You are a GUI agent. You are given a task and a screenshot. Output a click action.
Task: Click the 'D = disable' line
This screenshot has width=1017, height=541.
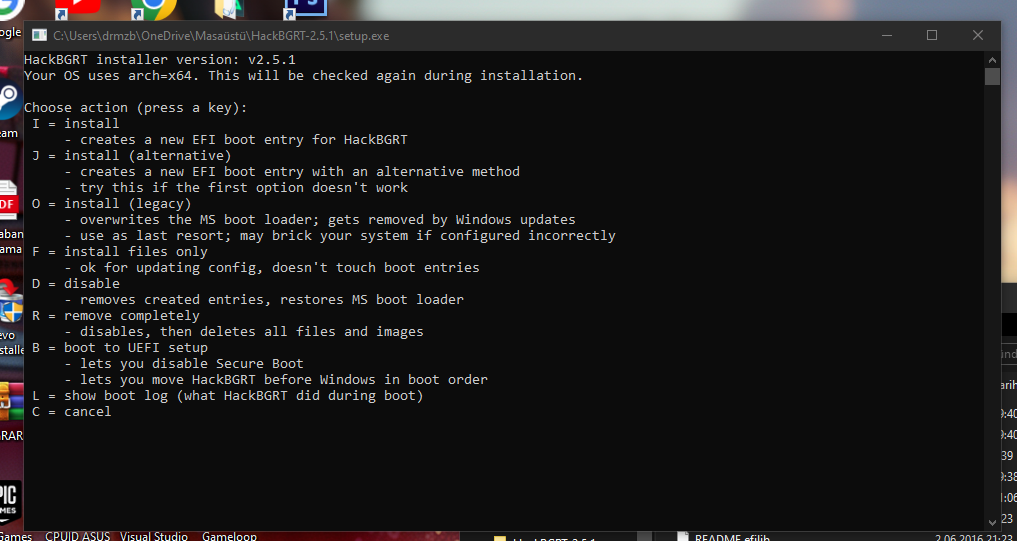76,283
